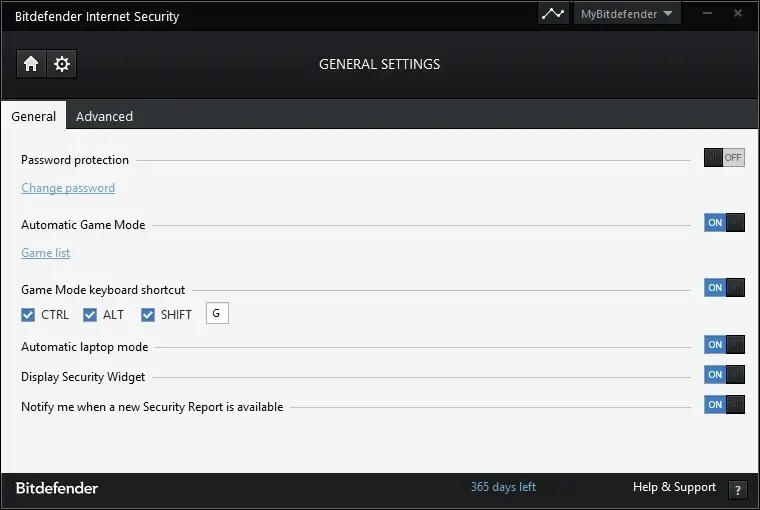This screenshot has width=760, height=510.
Task: Expand the MyBitdefender dropdown
Action: coord(627,14)
